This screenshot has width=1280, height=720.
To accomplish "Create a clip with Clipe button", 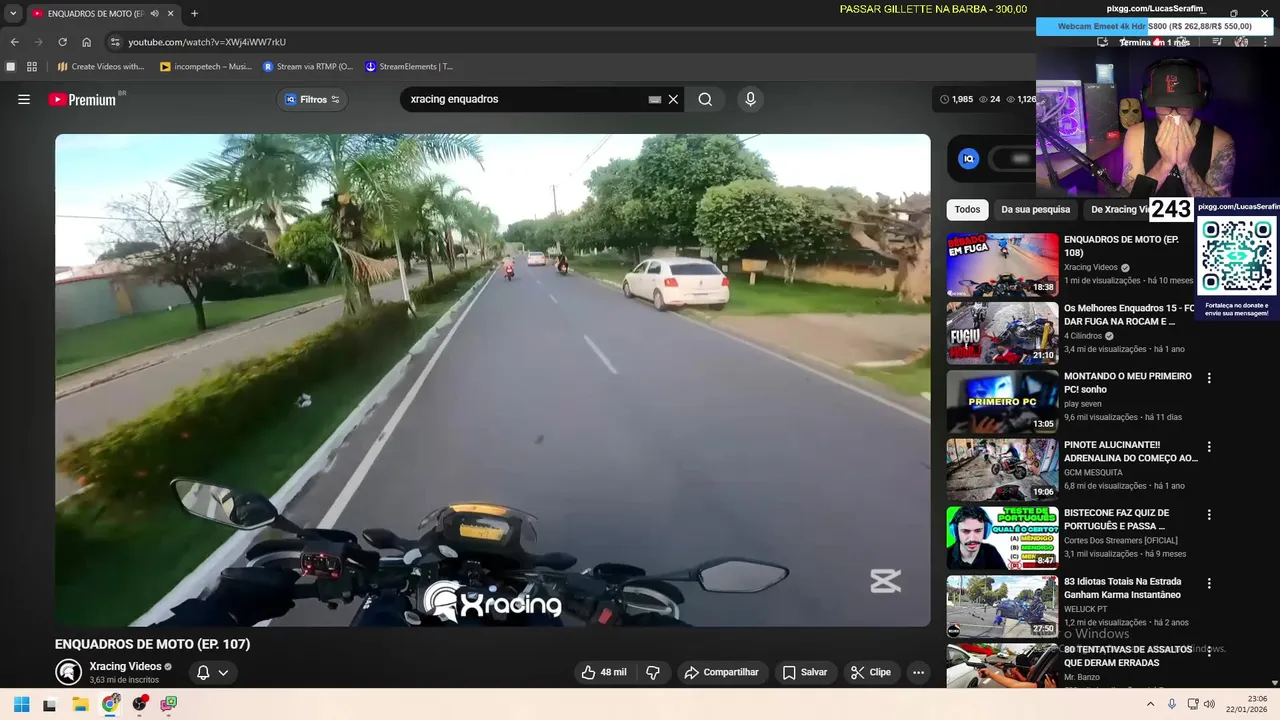I will tap(870, 672).
